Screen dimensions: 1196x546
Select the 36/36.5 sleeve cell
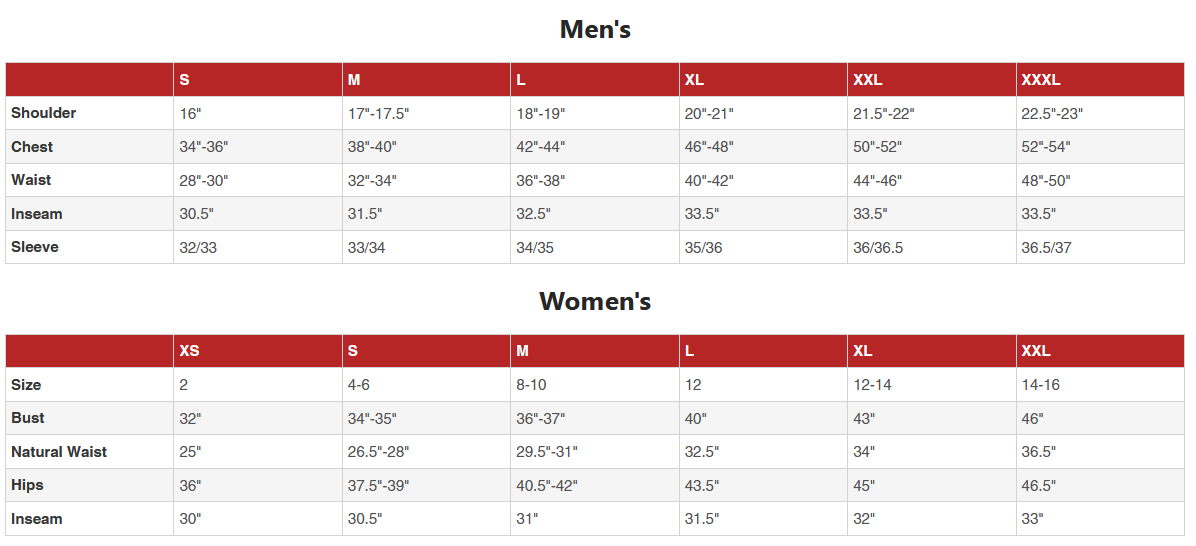(x=878, y=248)
